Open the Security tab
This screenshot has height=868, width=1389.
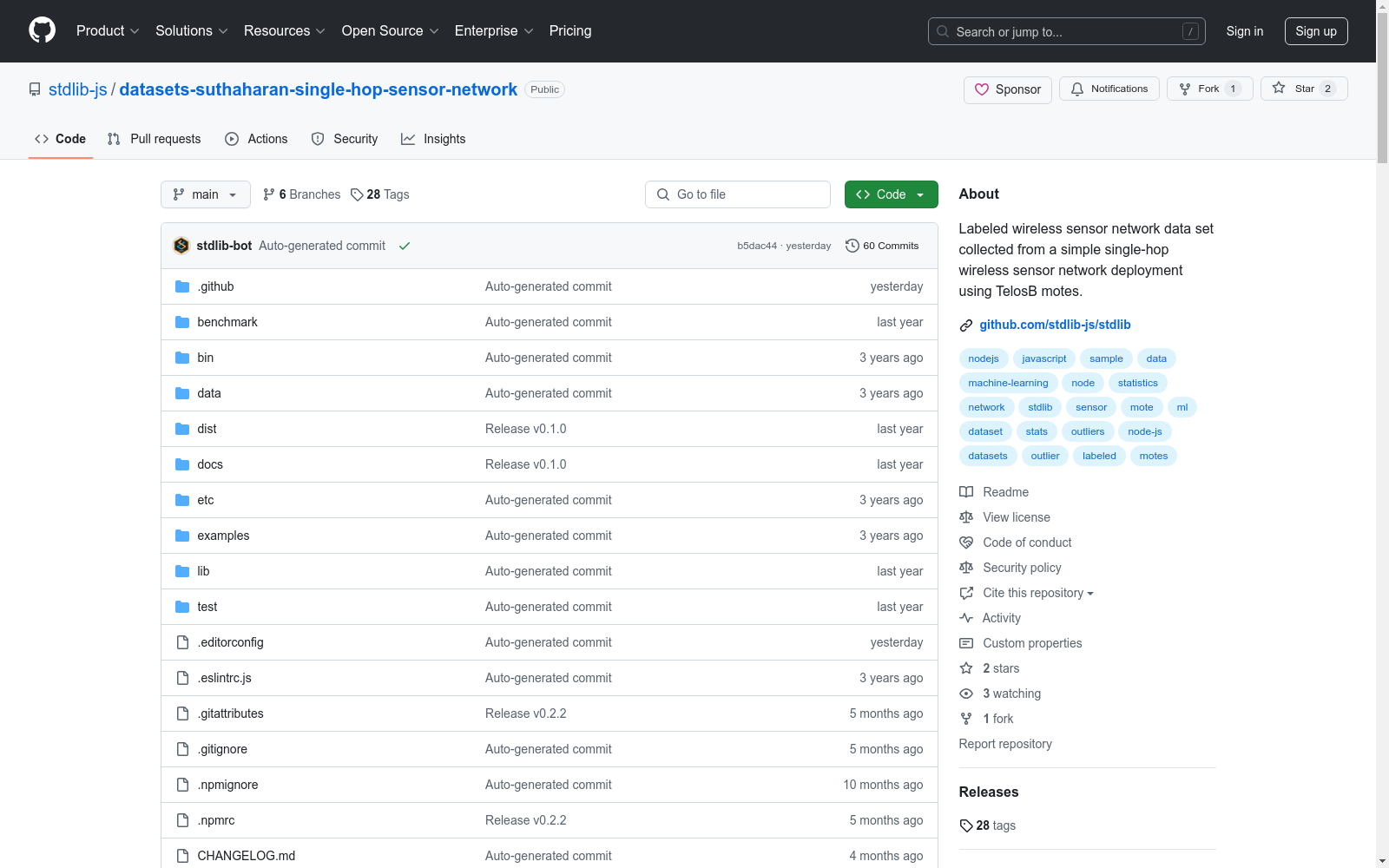tap(345, 139)
